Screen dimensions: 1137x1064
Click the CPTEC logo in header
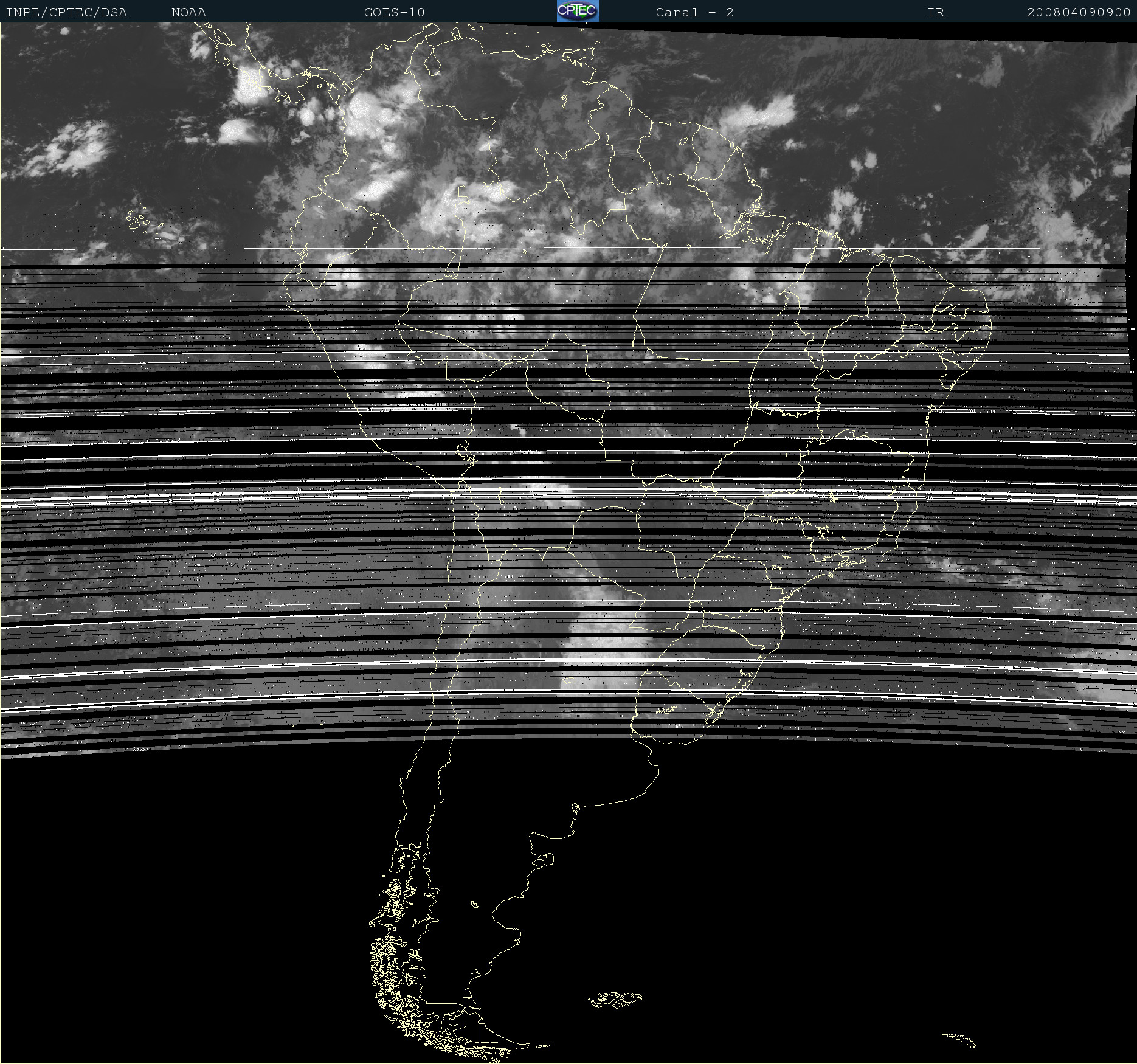[x=578, y=11]
